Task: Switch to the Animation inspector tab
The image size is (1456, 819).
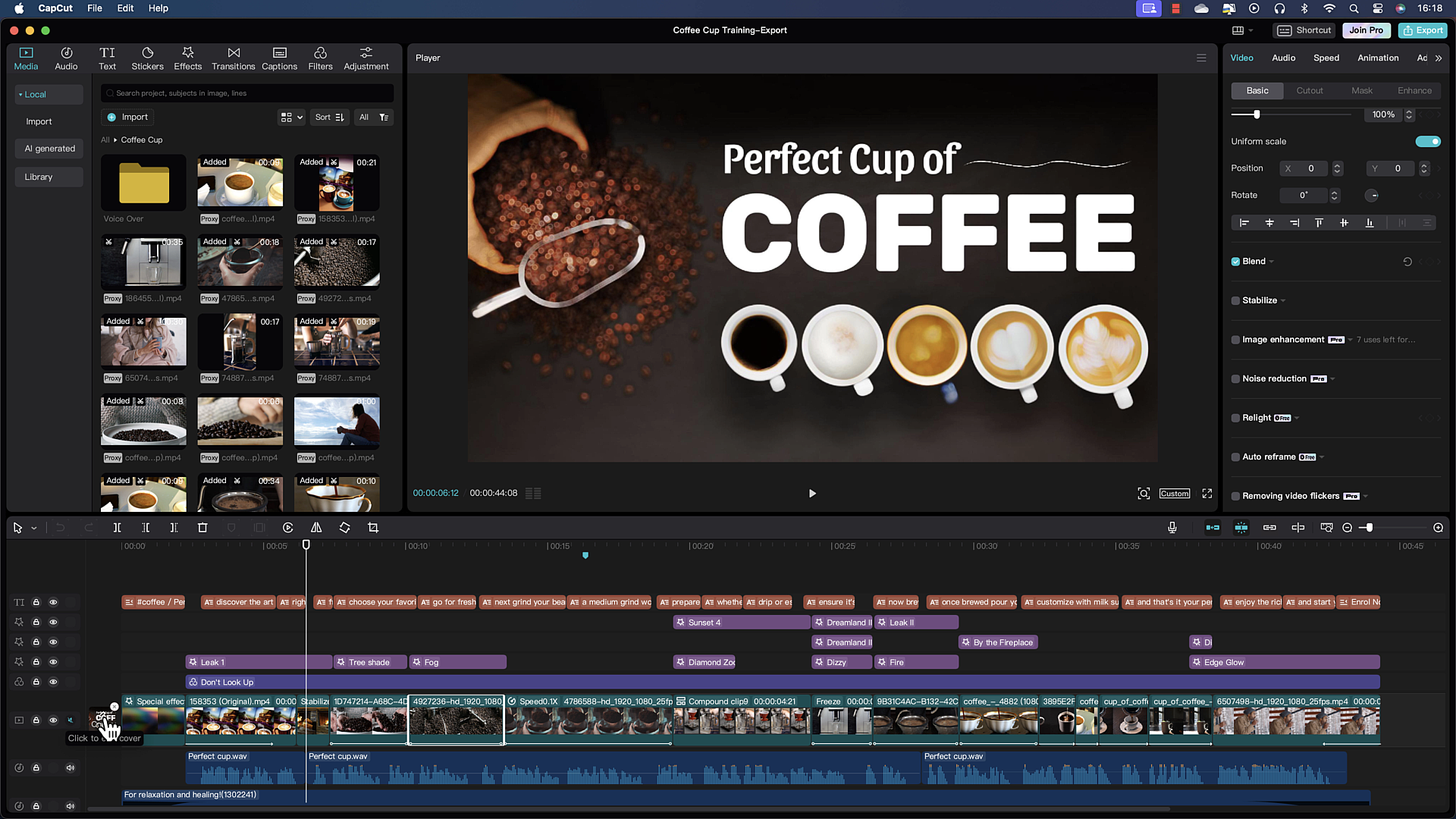Action: [1378, 58]
